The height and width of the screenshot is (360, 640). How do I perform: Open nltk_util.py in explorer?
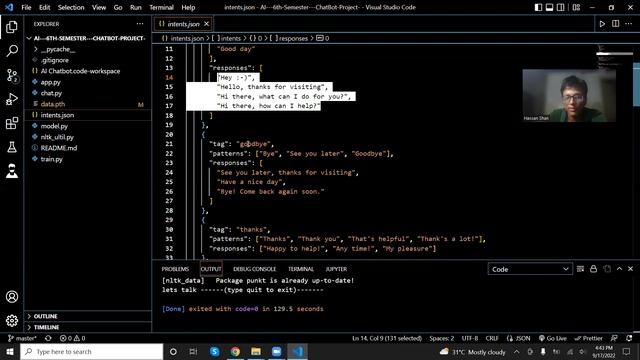click(x=57, y=137)
